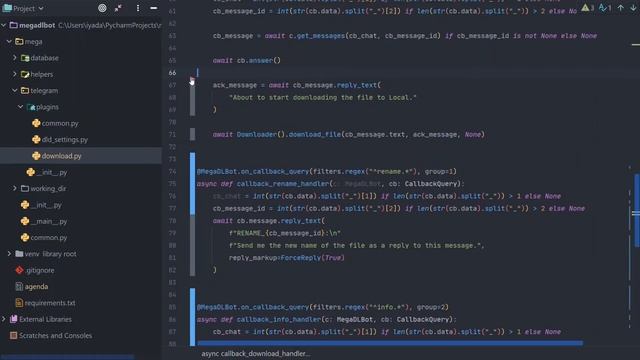Screen dimensions: 640x360
Task: Go to previous highlighted error arrow
Action: pos(620,8)
